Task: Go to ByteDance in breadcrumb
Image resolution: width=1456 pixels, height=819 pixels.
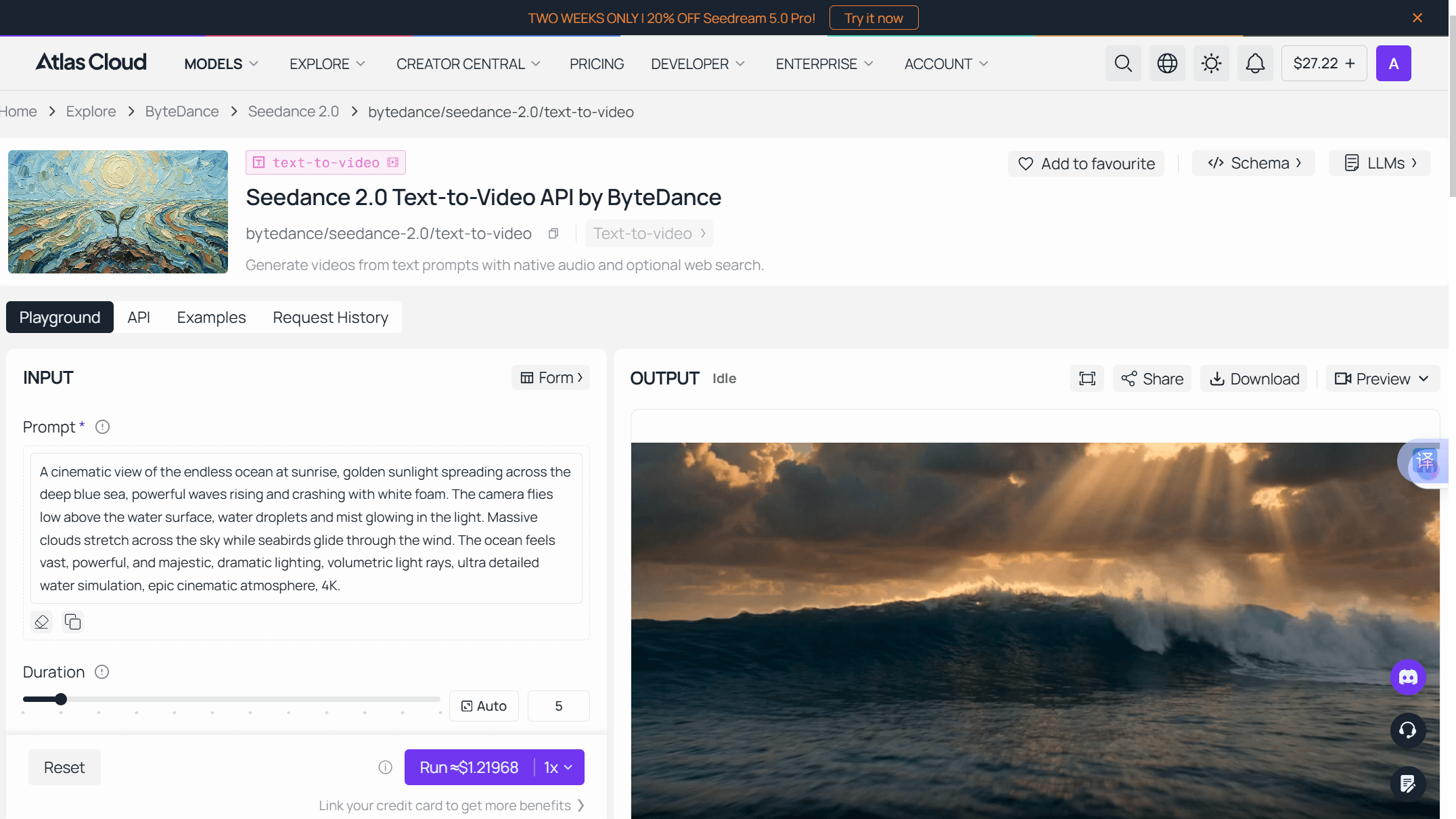Action: pyautogui.click(x=182, y=112)
